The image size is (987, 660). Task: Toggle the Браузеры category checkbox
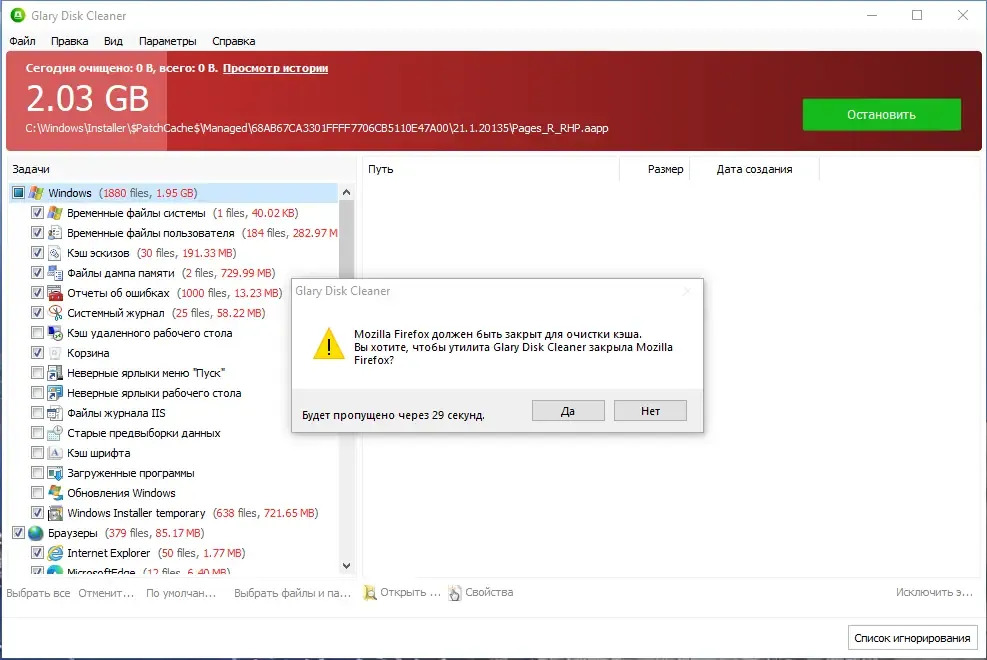18,533
